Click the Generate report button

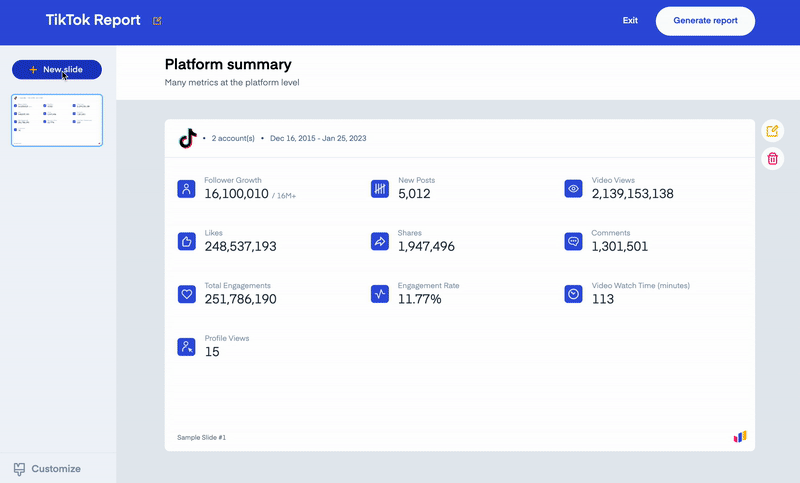coord(705,21)
